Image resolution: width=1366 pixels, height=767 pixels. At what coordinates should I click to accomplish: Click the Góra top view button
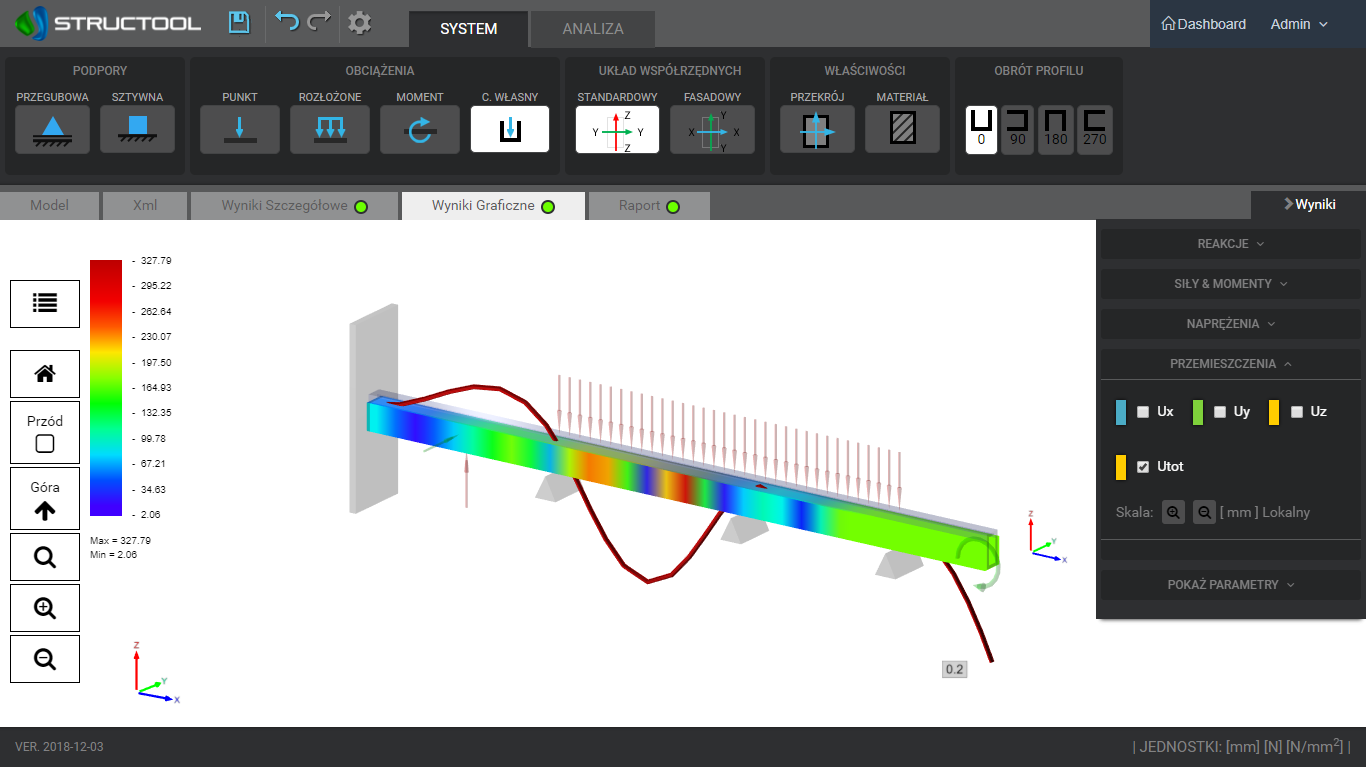45,499
